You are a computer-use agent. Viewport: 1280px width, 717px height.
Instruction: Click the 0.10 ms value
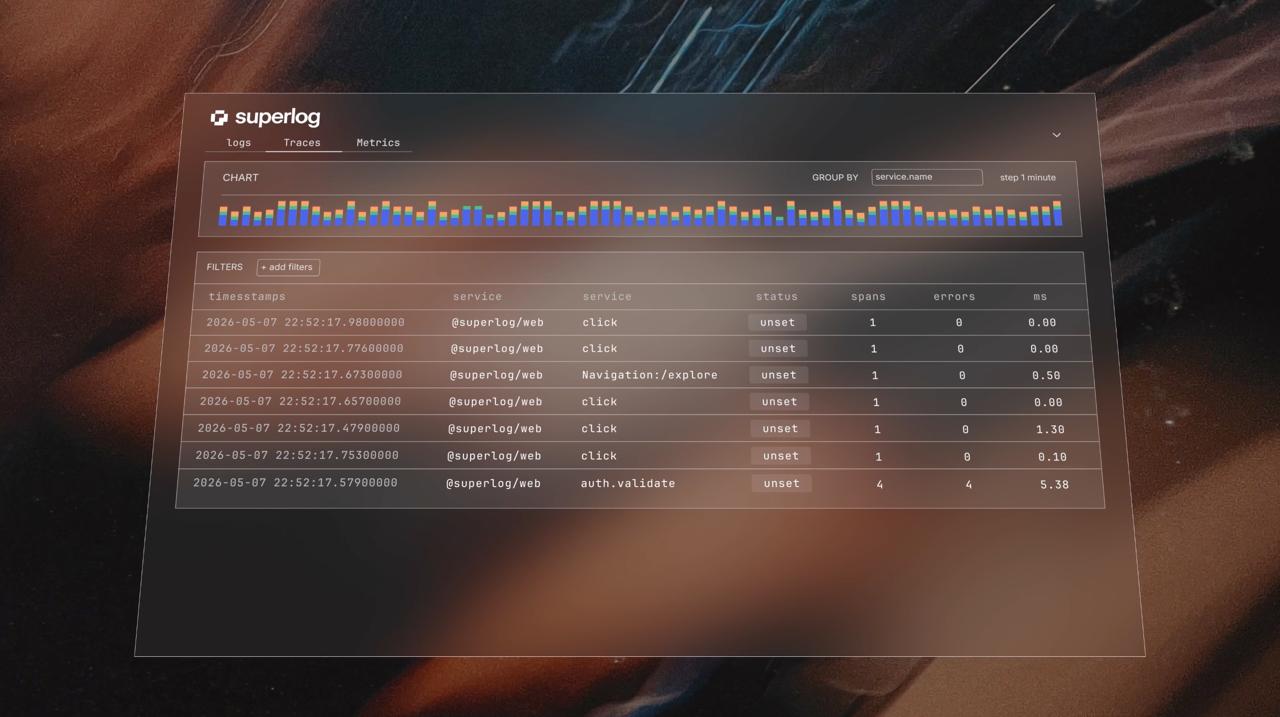tap(1052, 456)
